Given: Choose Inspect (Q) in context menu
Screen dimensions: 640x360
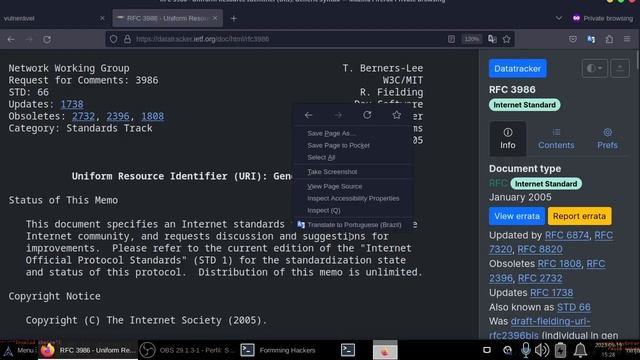Looking at the screenshot, I should tap(353, 210).
